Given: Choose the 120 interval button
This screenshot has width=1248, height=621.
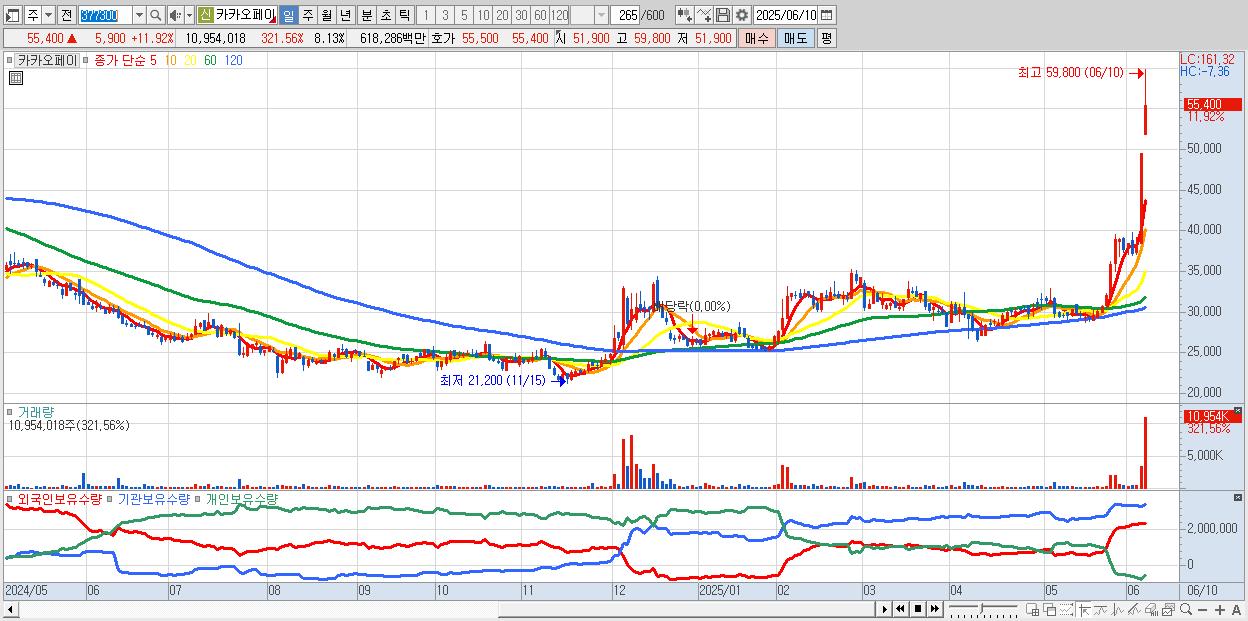Looking at the screenshot, I should coord(559,15).
